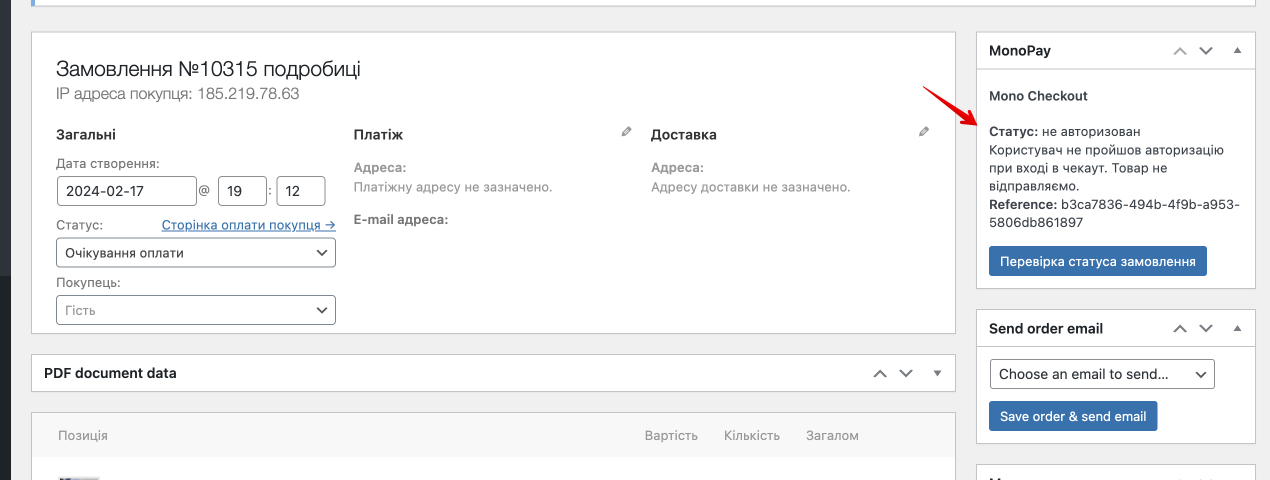Image resolution: width=1270 pixels, height=480 pixels.
Task: Collapse the MonoPay panel triangle toggle
Action: point(1237,50)
